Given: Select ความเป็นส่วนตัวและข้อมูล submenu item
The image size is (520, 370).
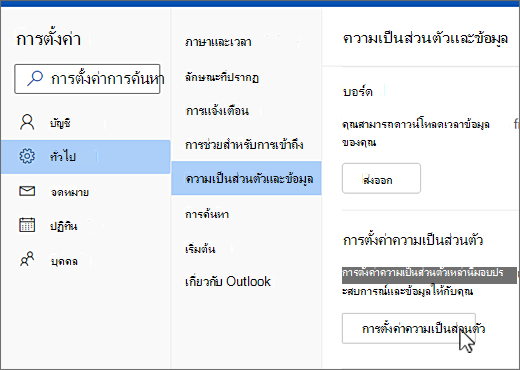Looking at the screenshot, I should pos(246,178).
